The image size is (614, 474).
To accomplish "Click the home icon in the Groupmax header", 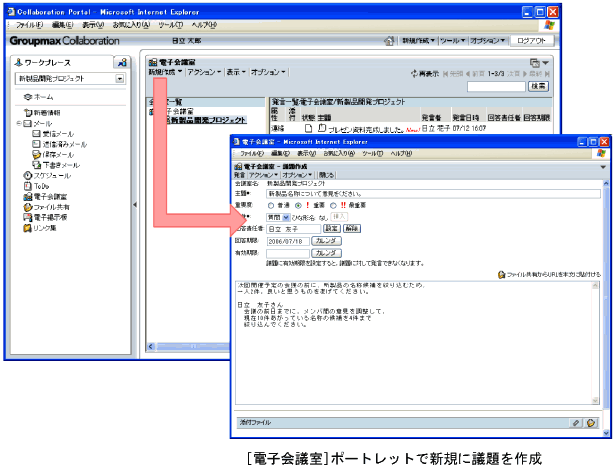I will point(389,41).
